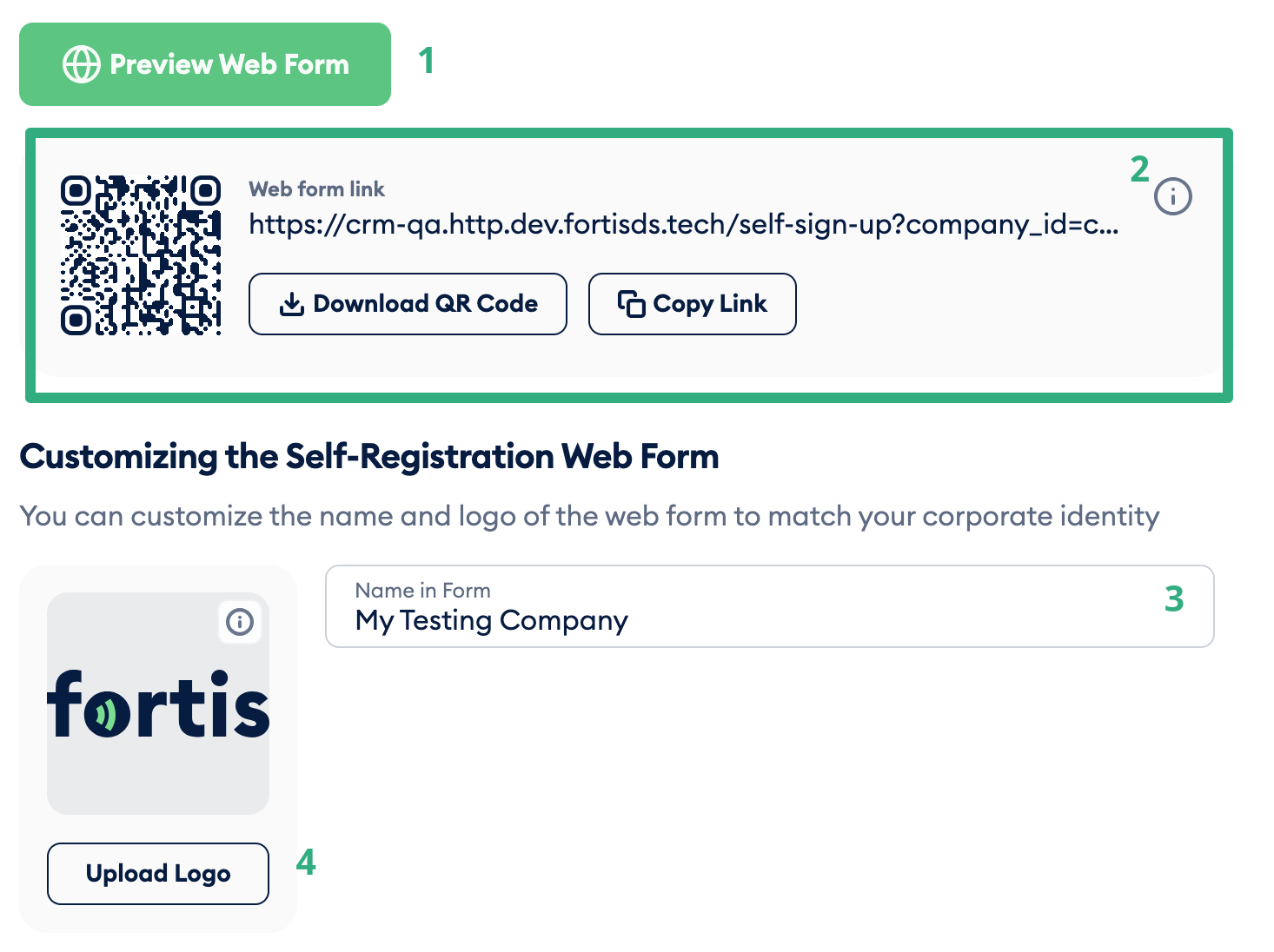Screen dimensions: 1274x952
Task: Click the Upload Logo button
Action: pos(158,874)
